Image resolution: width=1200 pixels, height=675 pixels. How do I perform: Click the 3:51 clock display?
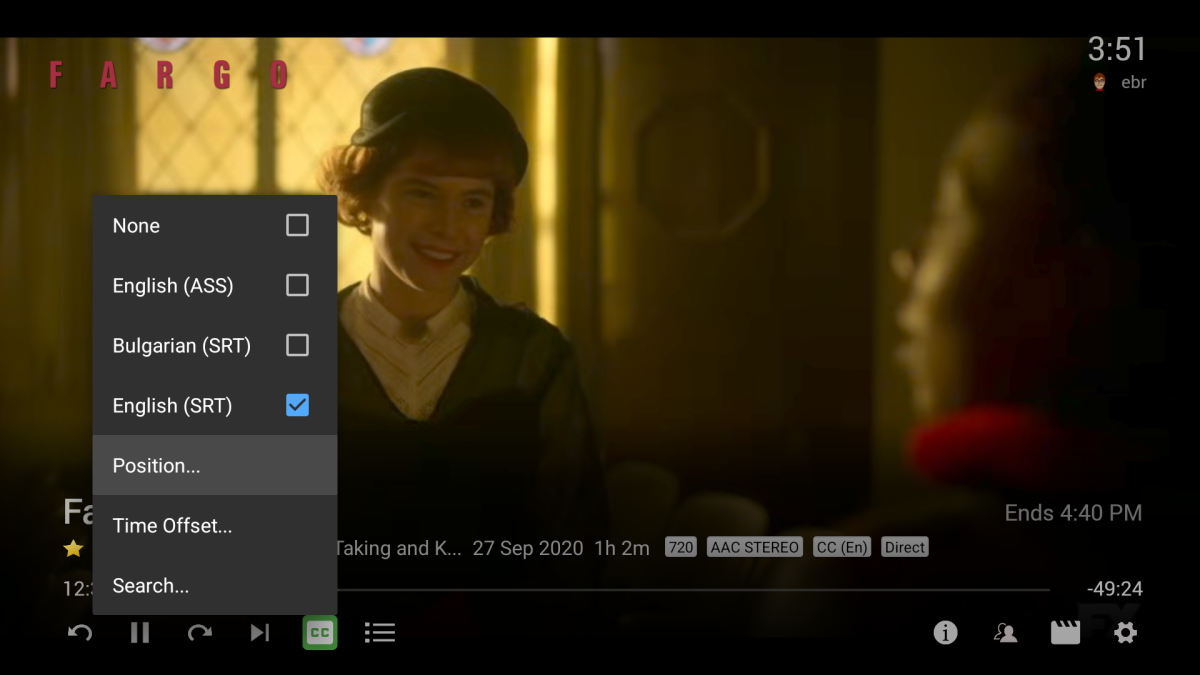(1117, 49)
